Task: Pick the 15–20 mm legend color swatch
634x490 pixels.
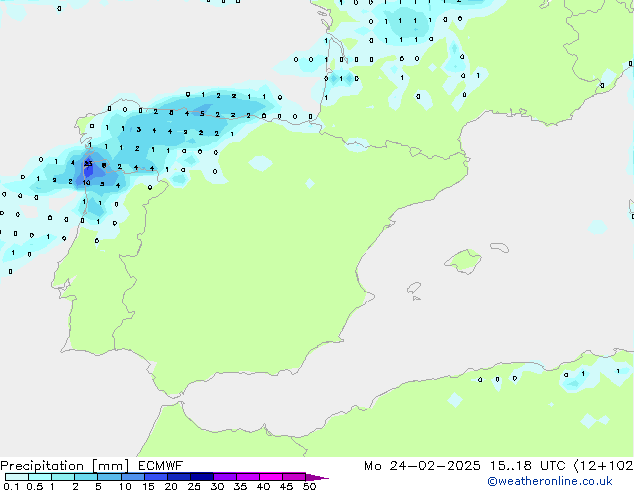Action: 155,477
